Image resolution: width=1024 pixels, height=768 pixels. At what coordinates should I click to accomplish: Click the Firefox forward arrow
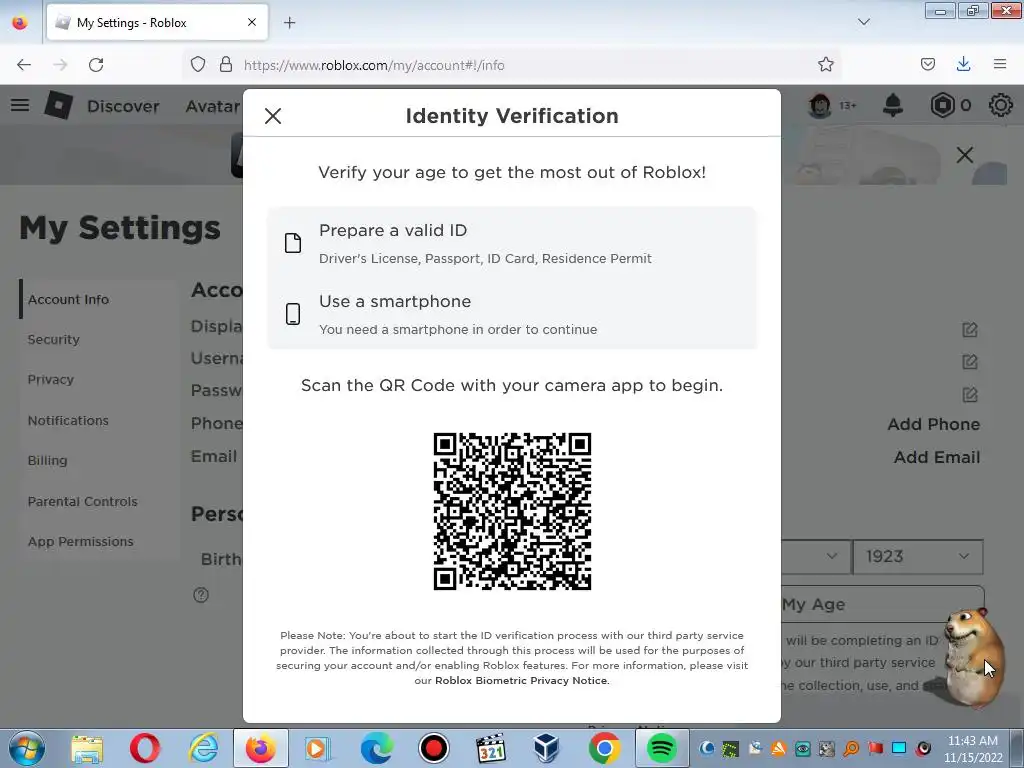[60, 65]
